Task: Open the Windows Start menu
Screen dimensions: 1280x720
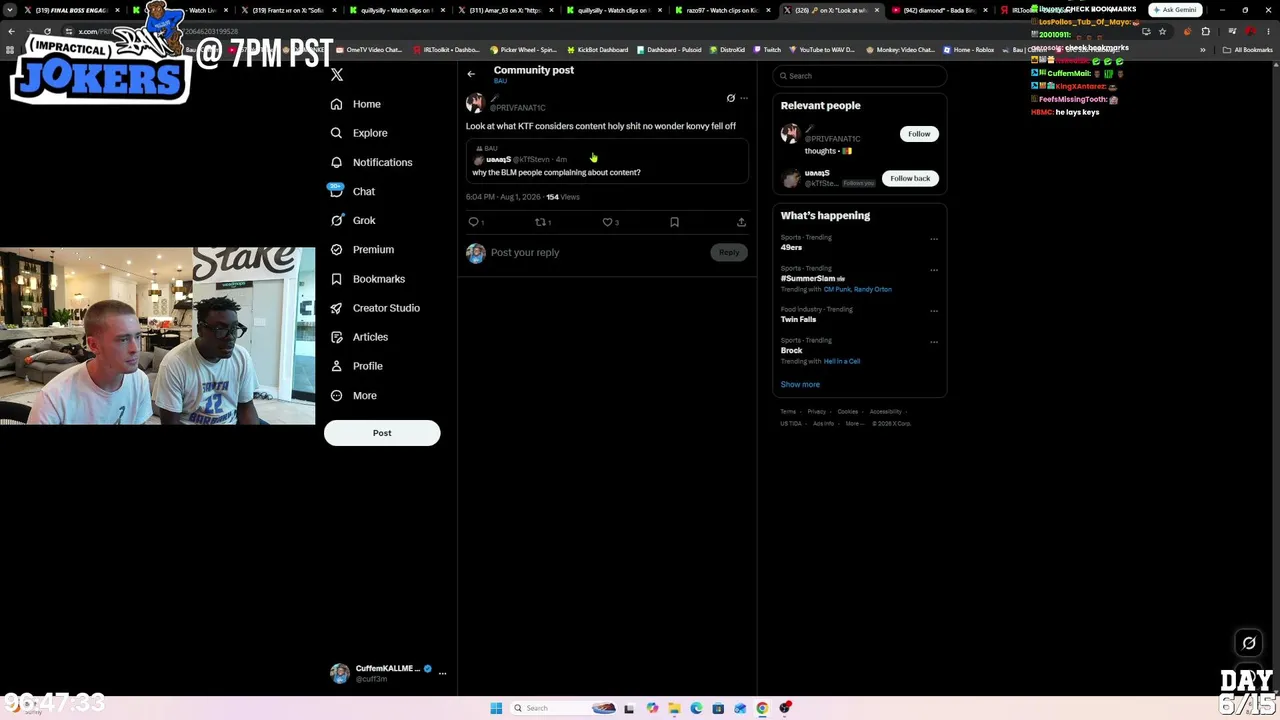Action: 496,708
